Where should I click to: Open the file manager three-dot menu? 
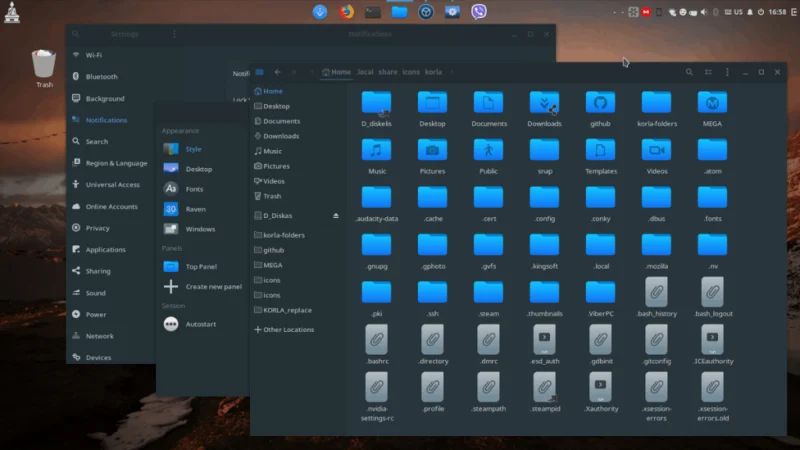(727, 72)
